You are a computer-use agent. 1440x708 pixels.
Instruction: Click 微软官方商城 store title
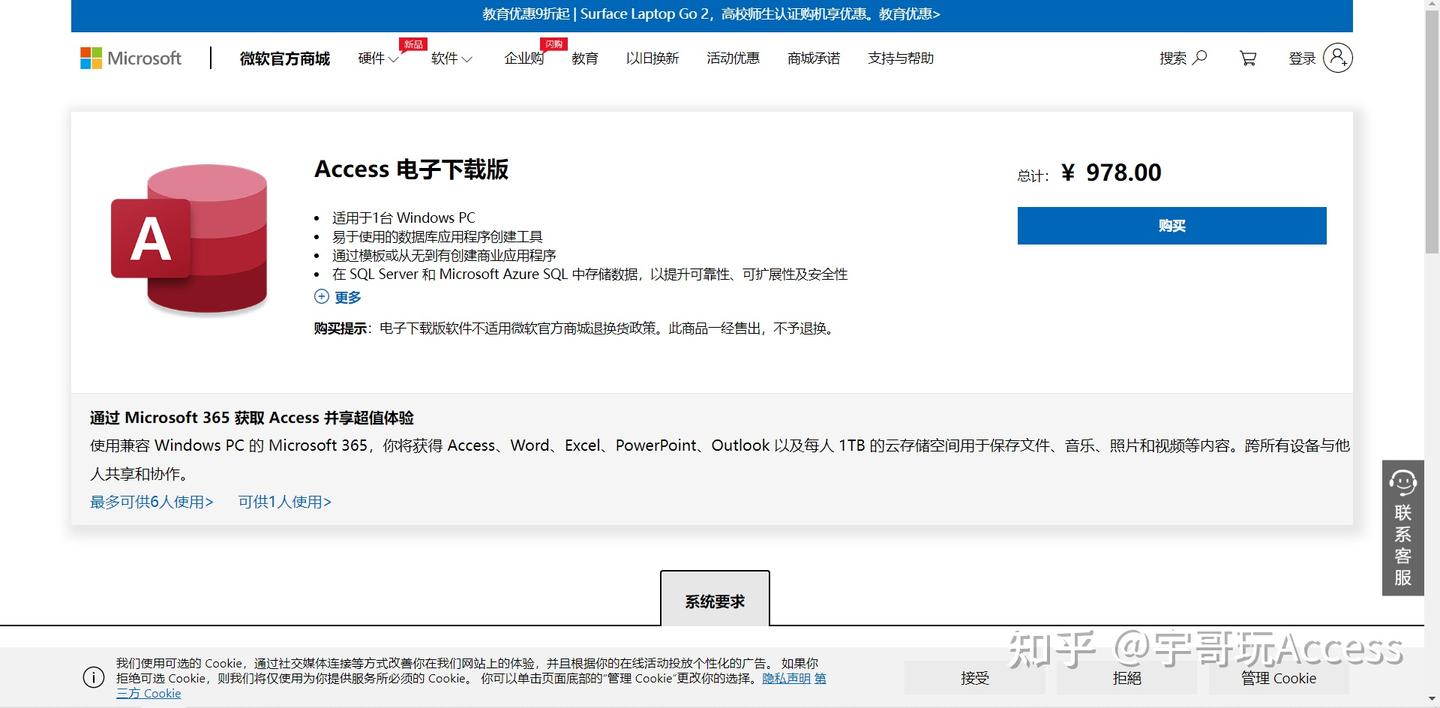point(285,58)
